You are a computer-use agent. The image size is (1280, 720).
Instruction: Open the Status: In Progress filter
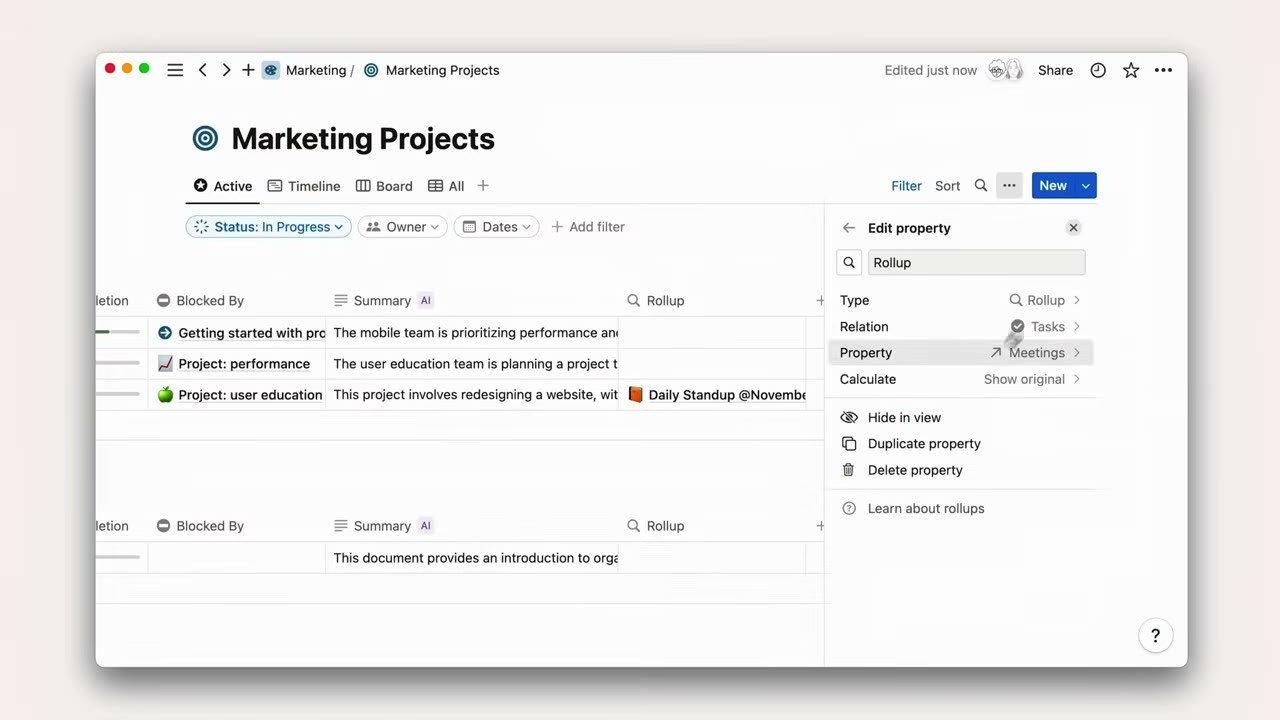[x=268, y=227]
